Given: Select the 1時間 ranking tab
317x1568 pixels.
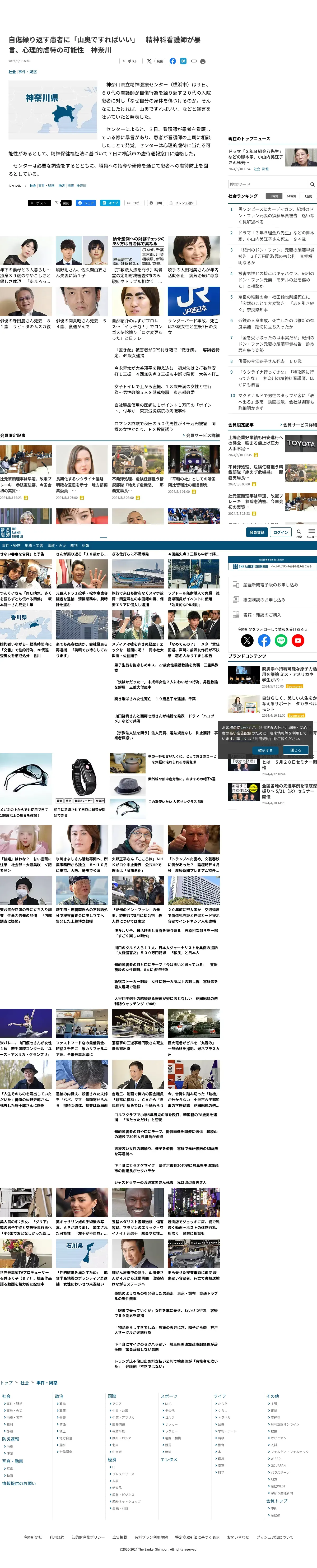Looking at the screenshot, I should (x=274, y=196).
